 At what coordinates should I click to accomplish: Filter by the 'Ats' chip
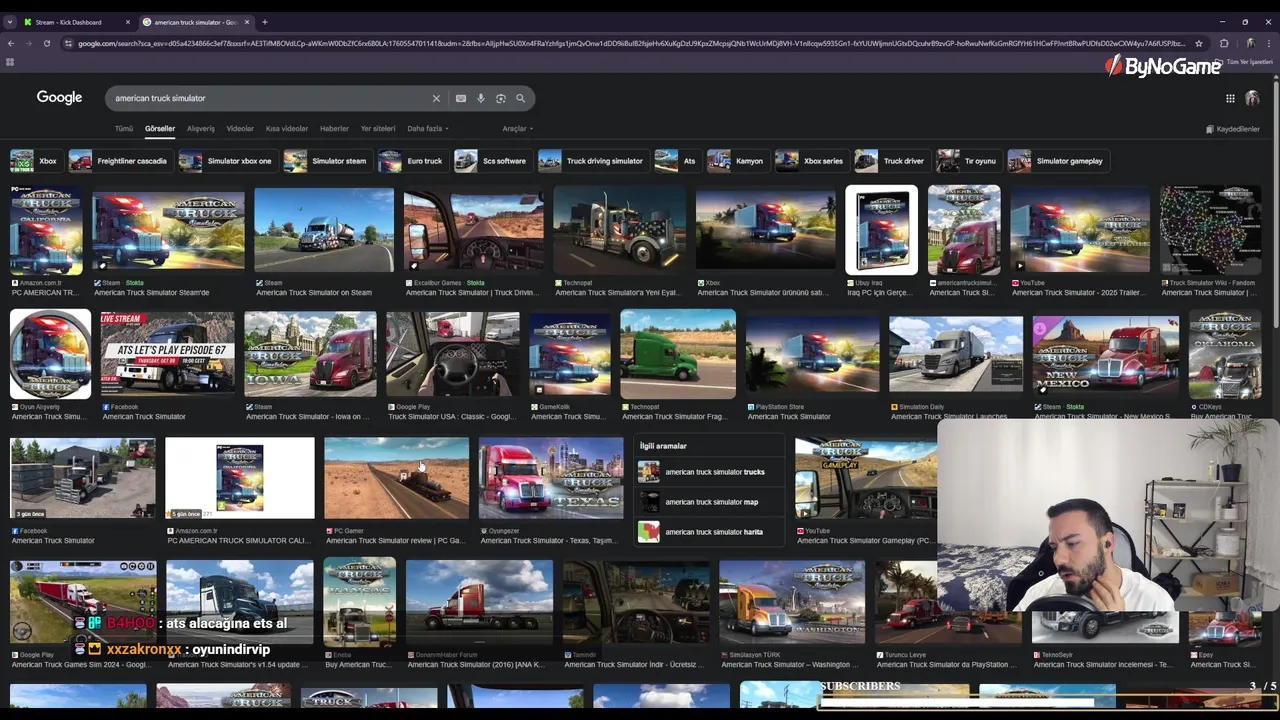click(x=676, y=161)
